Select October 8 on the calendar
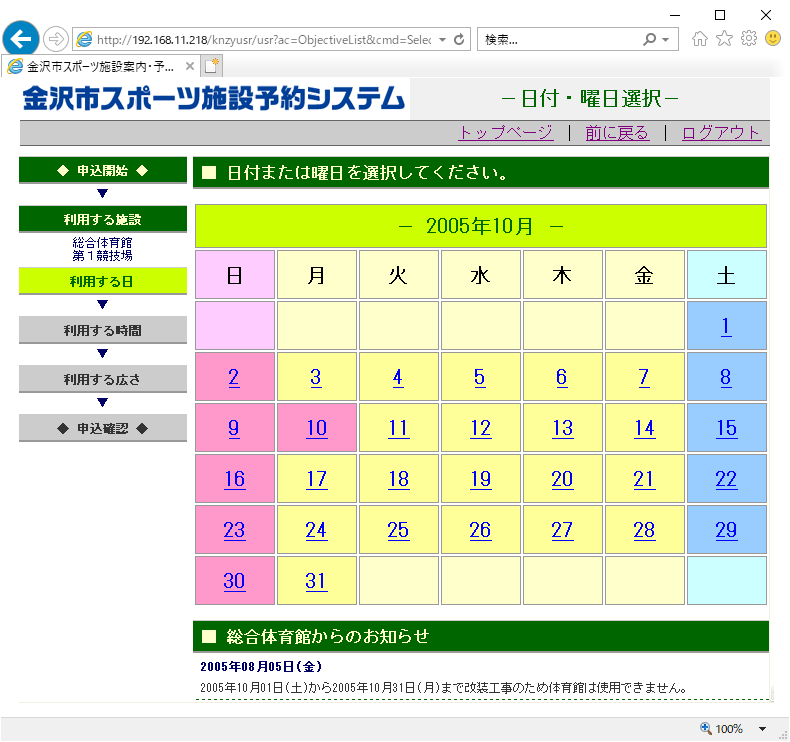The width and height of the screenshot is (790, 742). tap(726, 377)
